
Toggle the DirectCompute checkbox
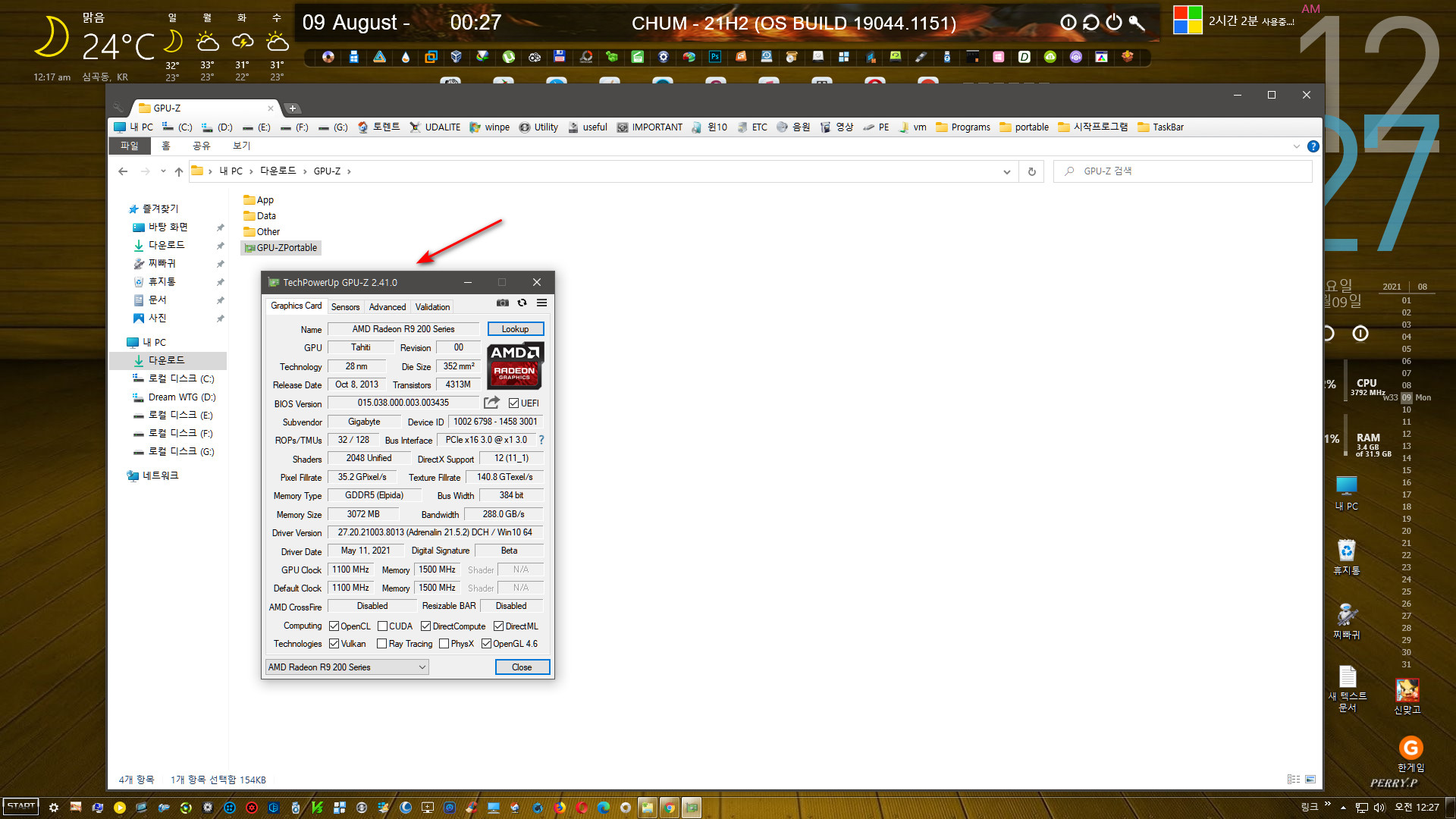(x=425, y=626)
